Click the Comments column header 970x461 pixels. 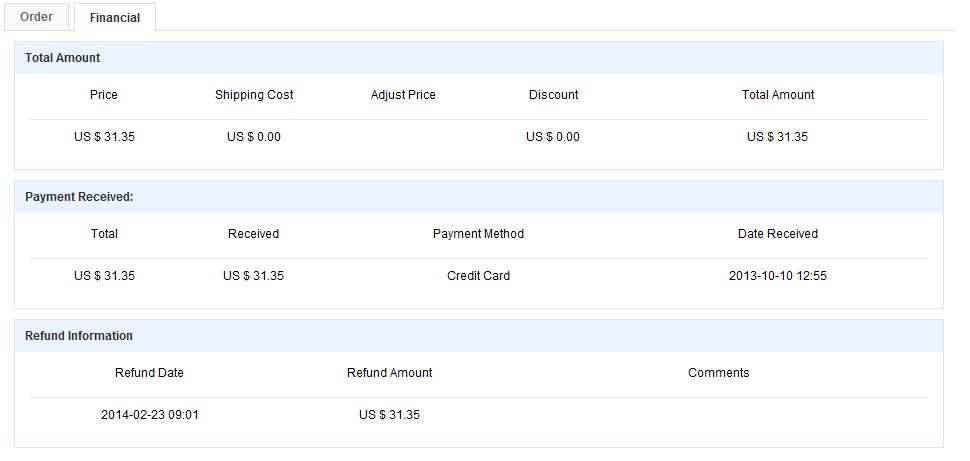(x=718, y=373)
